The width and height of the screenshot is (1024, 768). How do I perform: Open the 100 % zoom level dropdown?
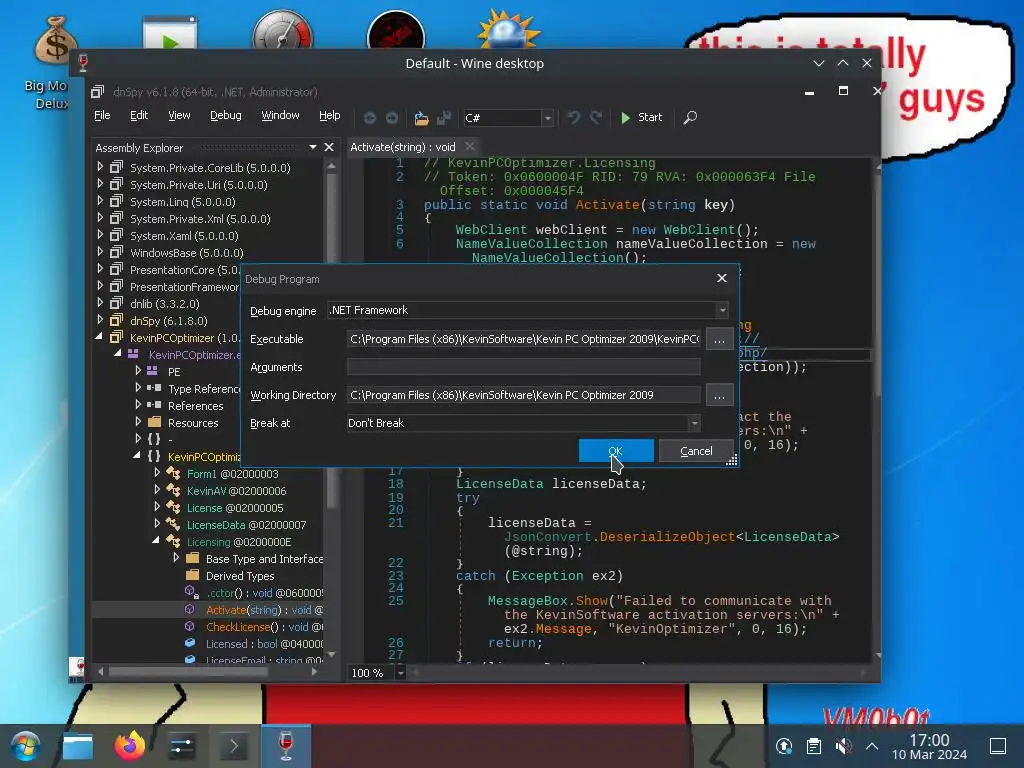[401, 673]
